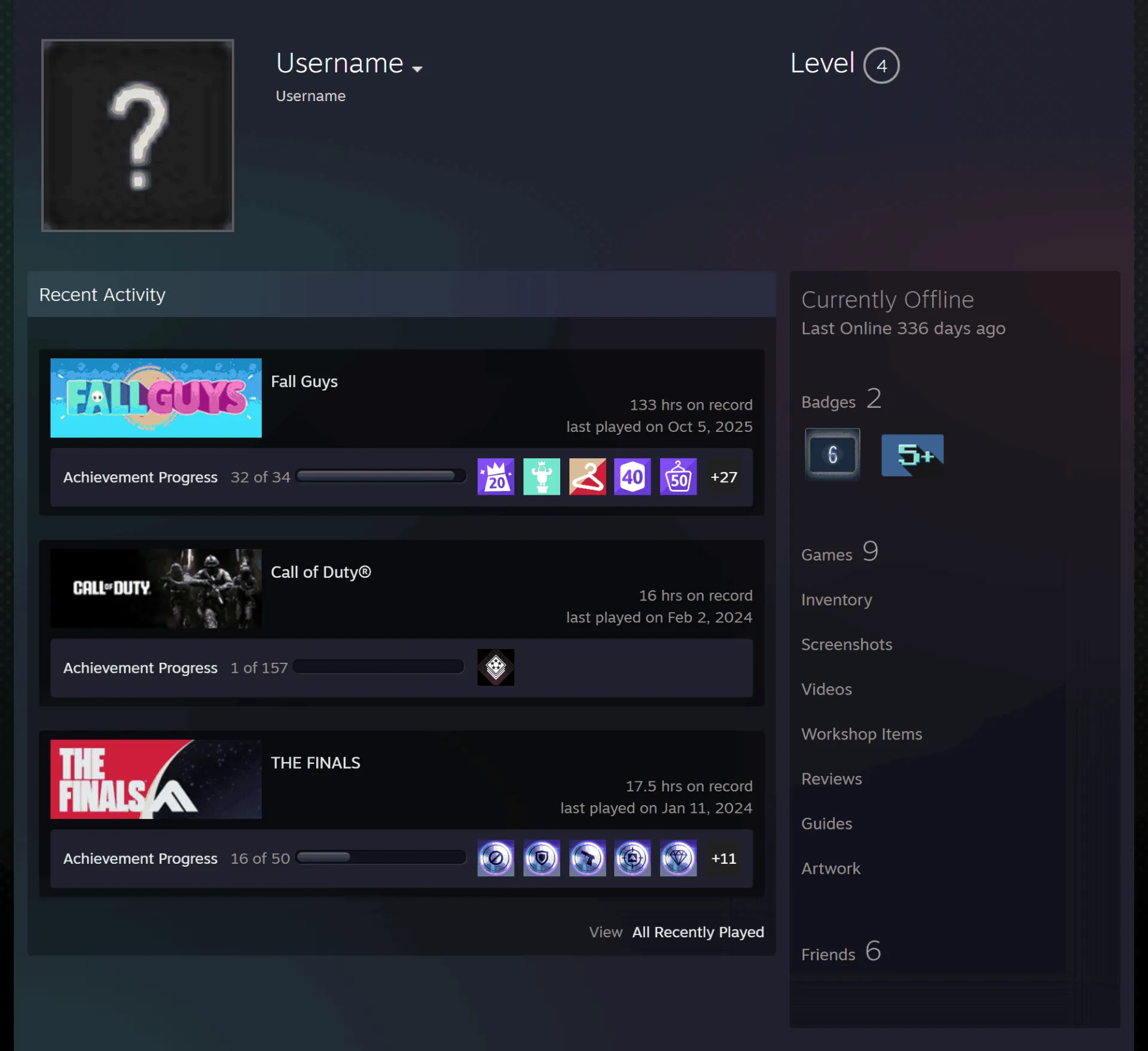Viewport: 1148px width, 1051px height.
Task: Click the red hanger achievement icon in Fall Guys
Action: (x=587, y=477)
